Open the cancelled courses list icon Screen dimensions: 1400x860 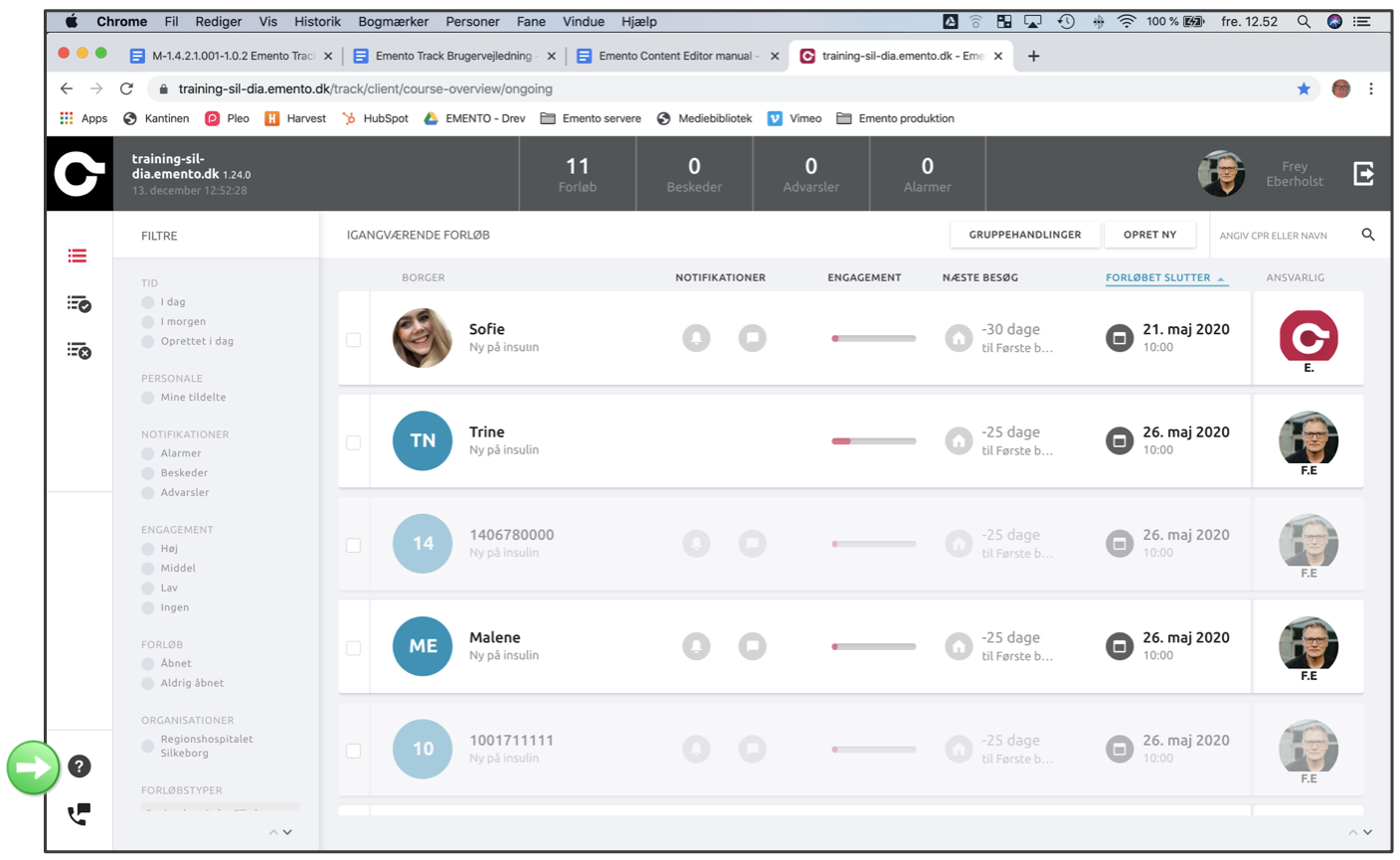79,350
